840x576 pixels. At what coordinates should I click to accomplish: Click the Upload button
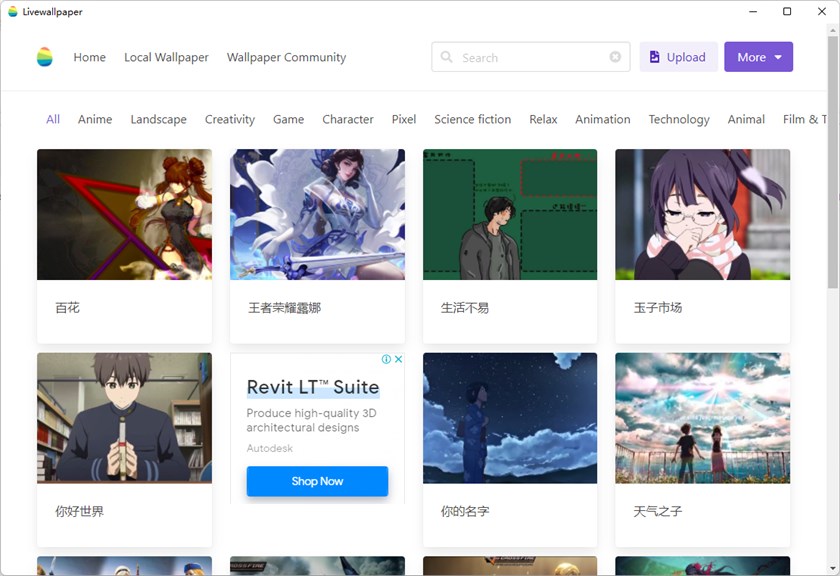pos(678,57)
